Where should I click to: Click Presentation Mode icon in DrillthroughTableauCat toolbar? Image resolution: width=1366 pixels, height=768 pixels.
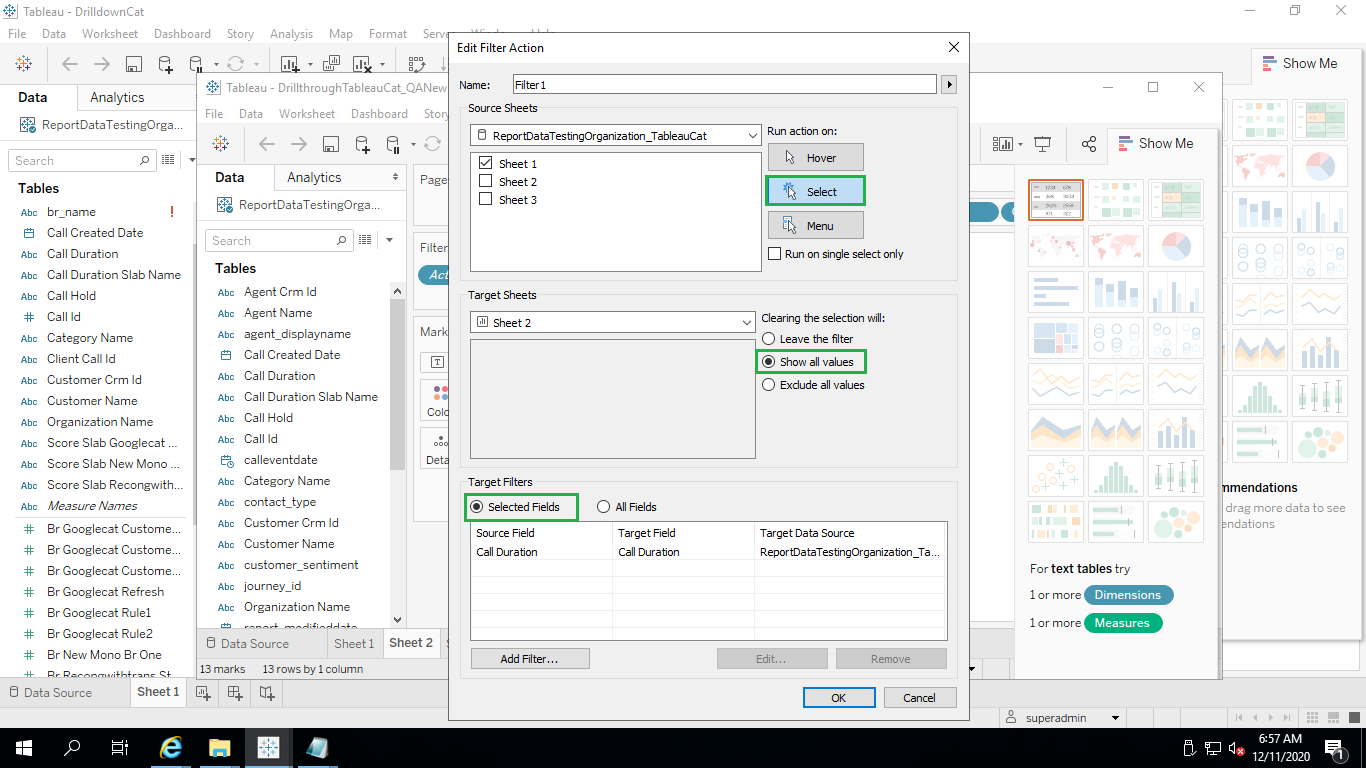click(x=1043, y=144)
